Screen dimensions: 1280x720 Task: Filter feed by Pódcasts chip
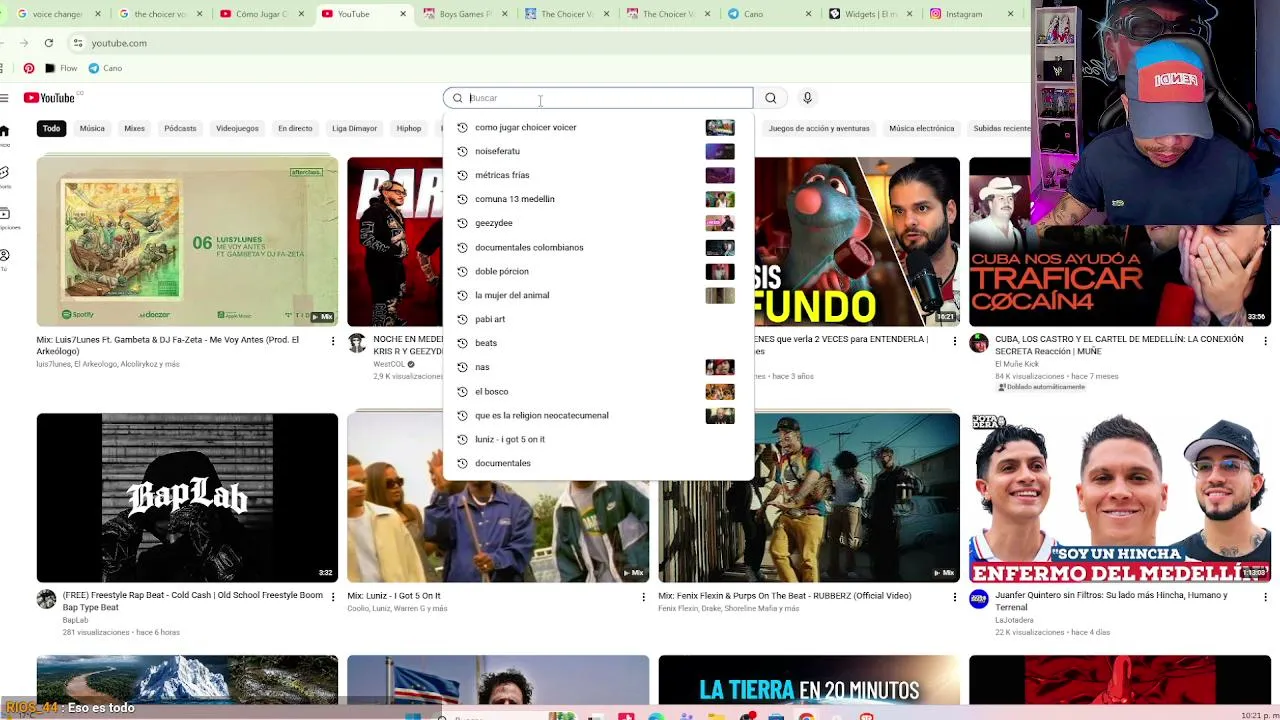(180, 128)
